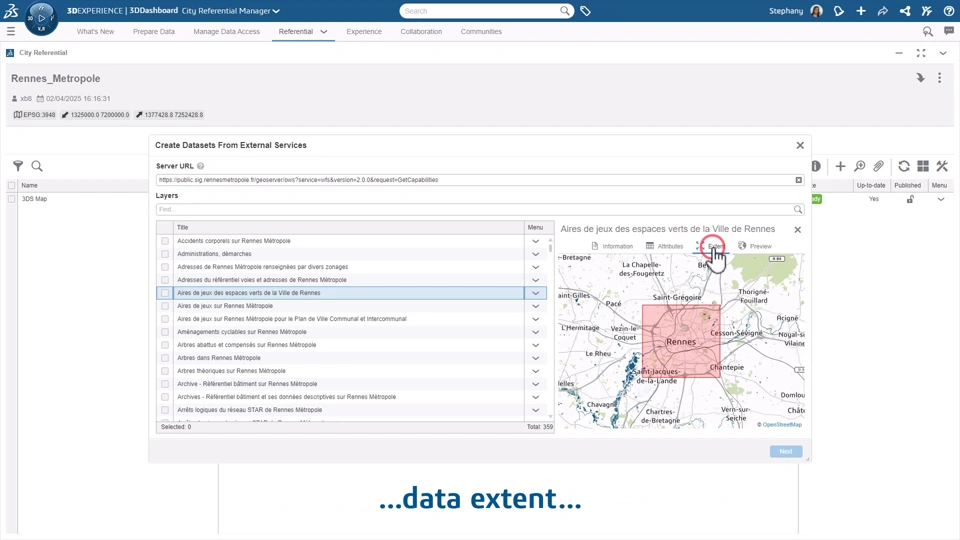The width and height of the screenshot is (960, 540).
Task: Switch to the Information tab
Action: pos(612,246)
